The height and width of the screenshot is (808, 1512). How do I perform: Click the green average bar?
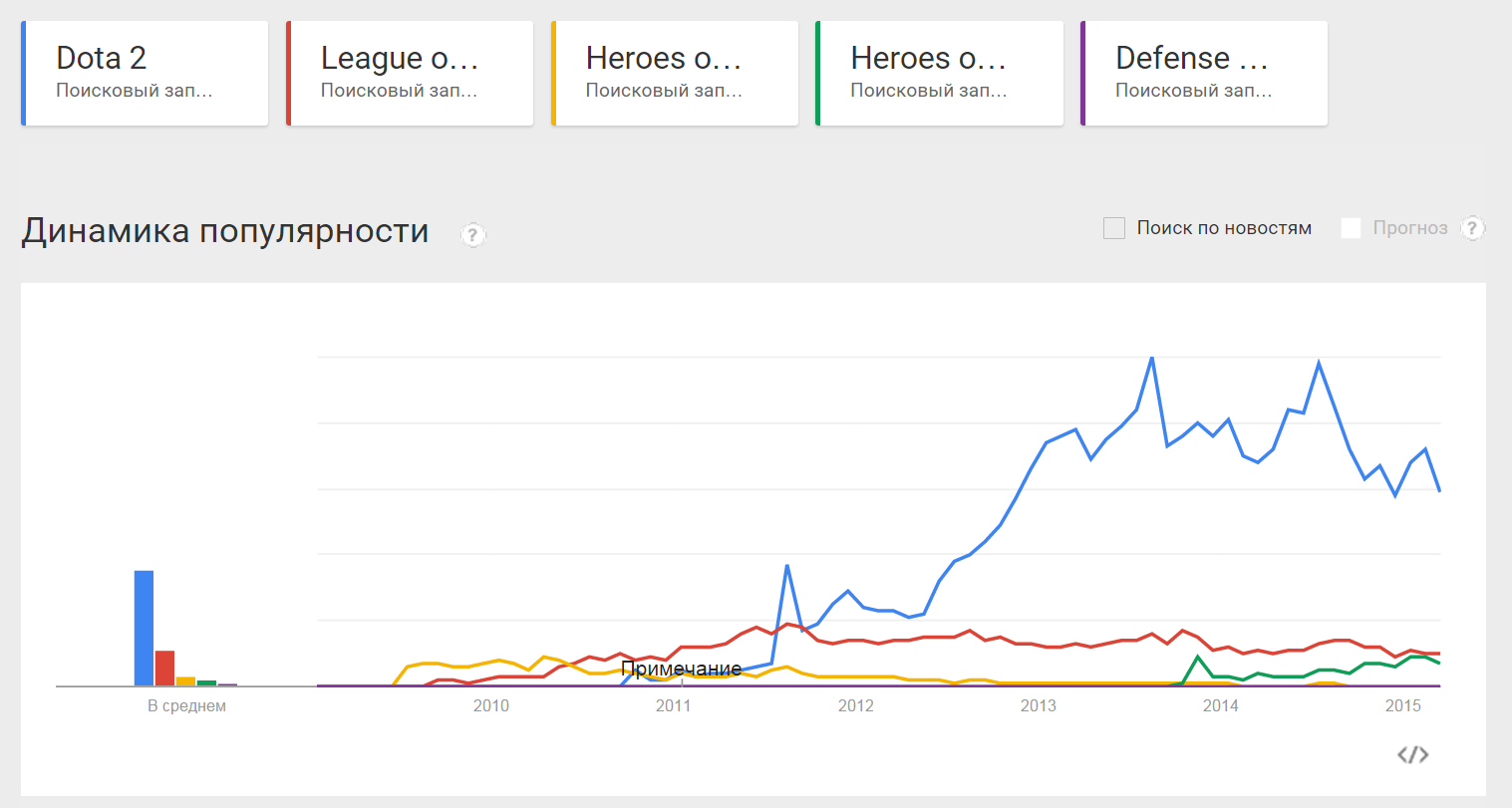coord(206,683)
